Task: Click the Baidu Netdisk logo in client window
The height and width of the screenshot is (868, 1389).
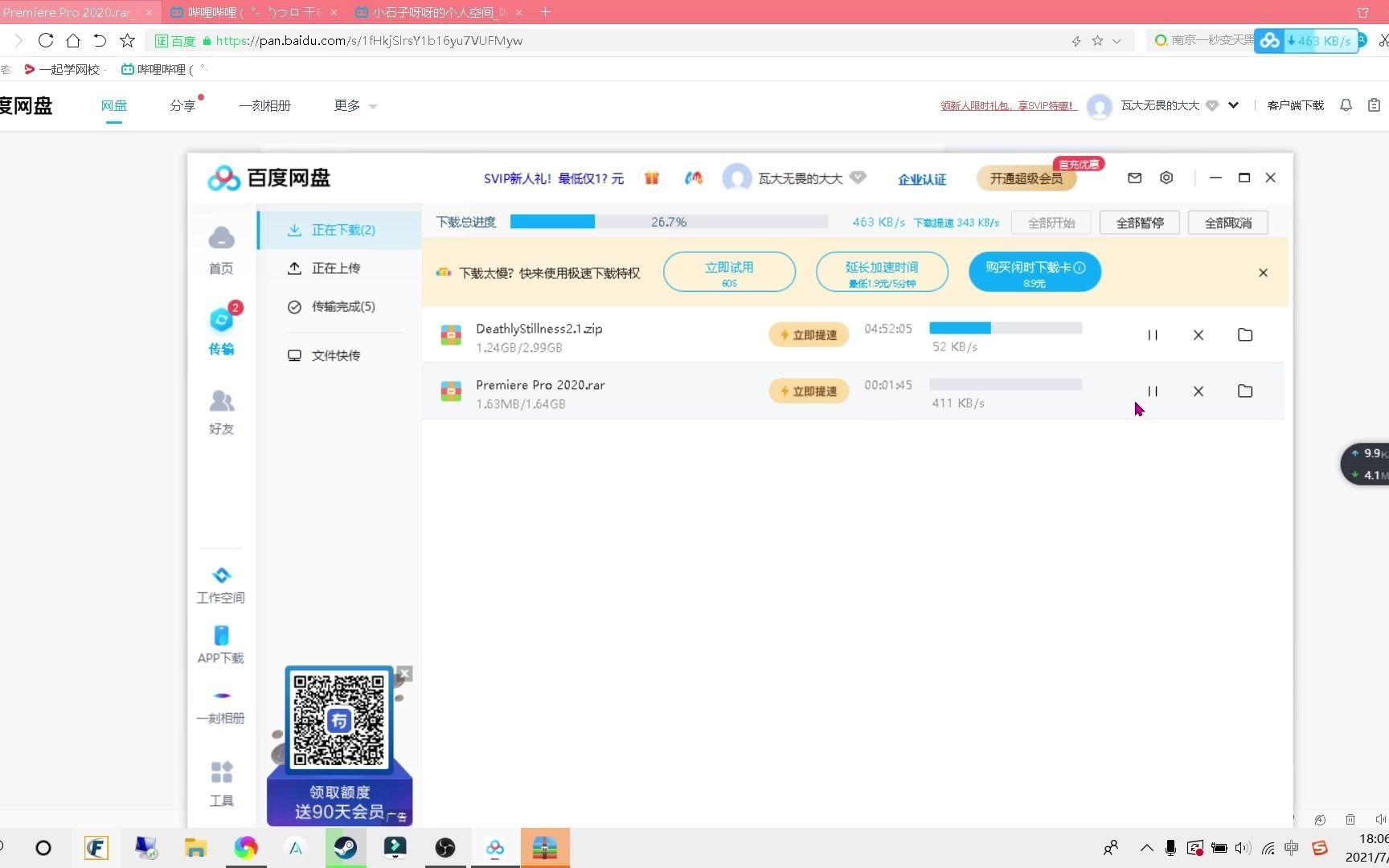Action: tap(268, 178)
